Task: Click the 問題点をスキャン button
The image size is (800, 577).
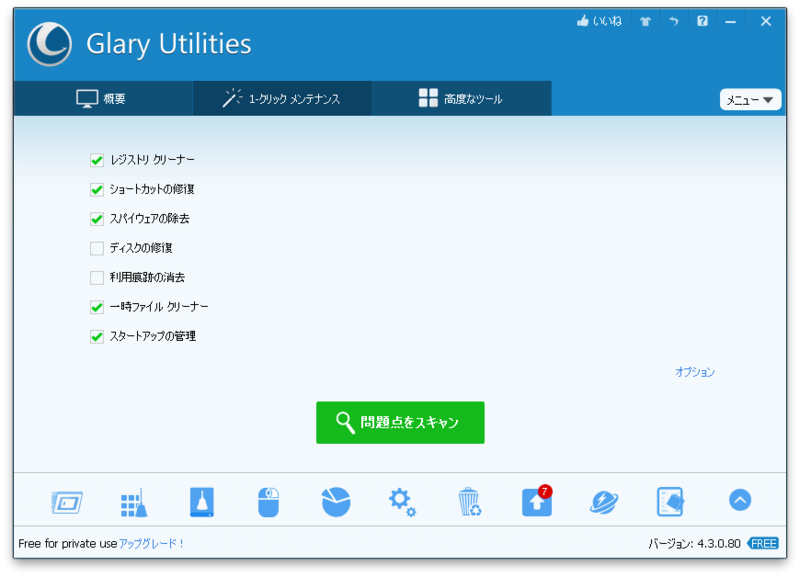Action: [400, 422]
